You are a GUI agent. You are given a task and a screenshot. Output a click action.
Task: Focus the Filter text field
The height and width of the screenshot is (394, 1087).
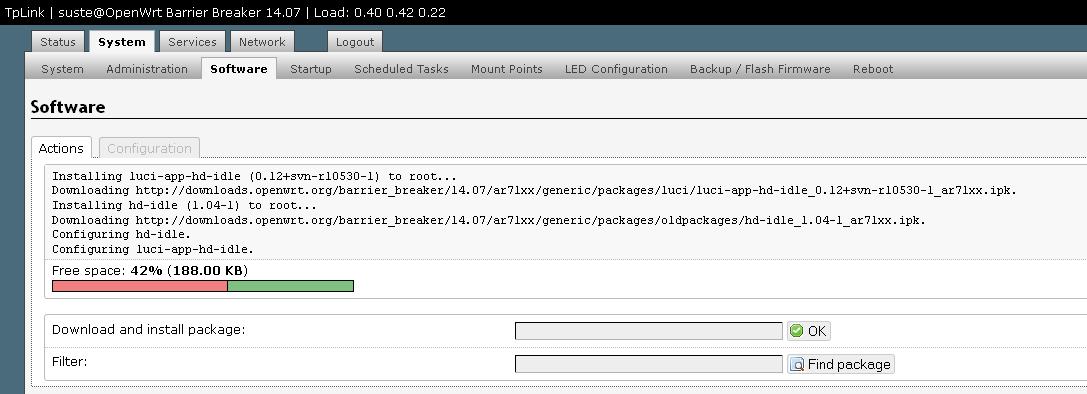[x=649, y=364]
